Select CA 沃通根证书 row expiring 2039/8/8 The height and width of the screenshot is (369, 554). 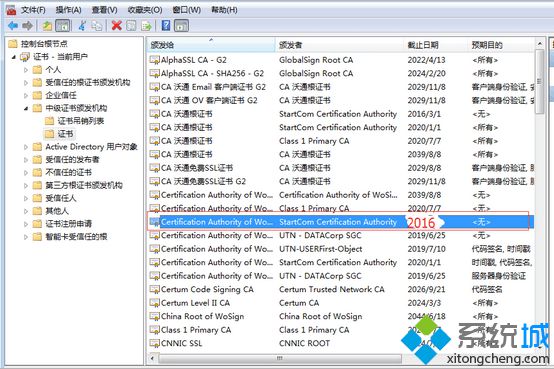[341, 154]
